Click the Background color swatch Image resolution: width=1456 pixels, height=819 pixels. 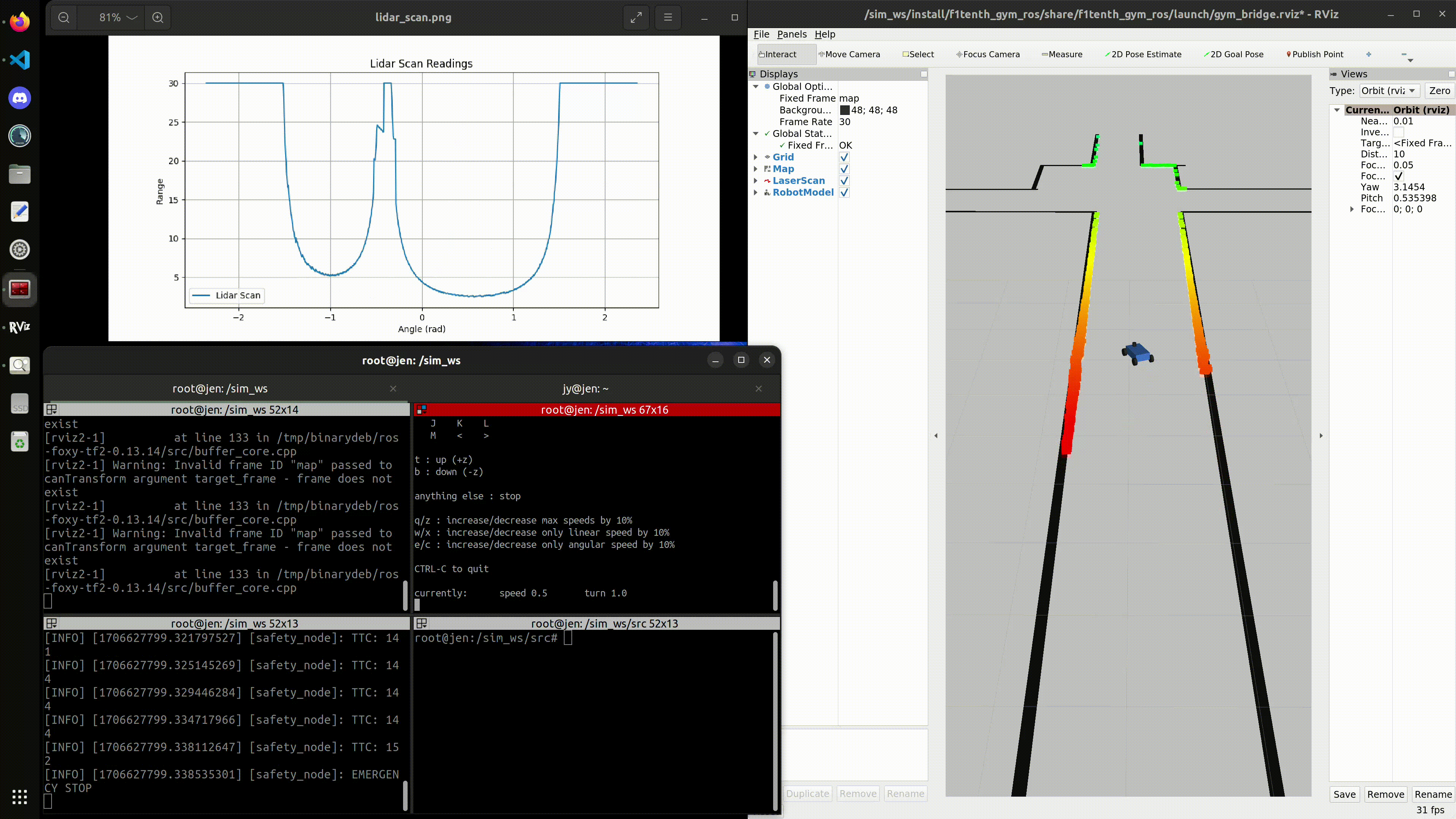844,110
